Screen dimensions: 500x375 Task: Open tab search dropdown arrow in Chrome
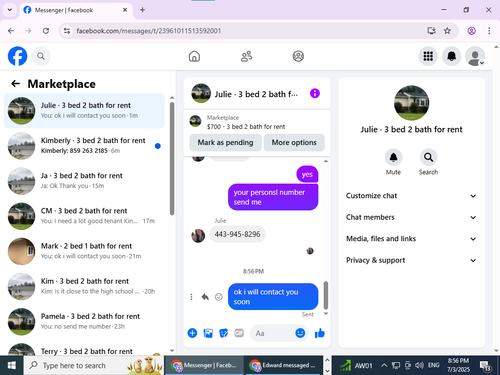[x=10, y=10]
